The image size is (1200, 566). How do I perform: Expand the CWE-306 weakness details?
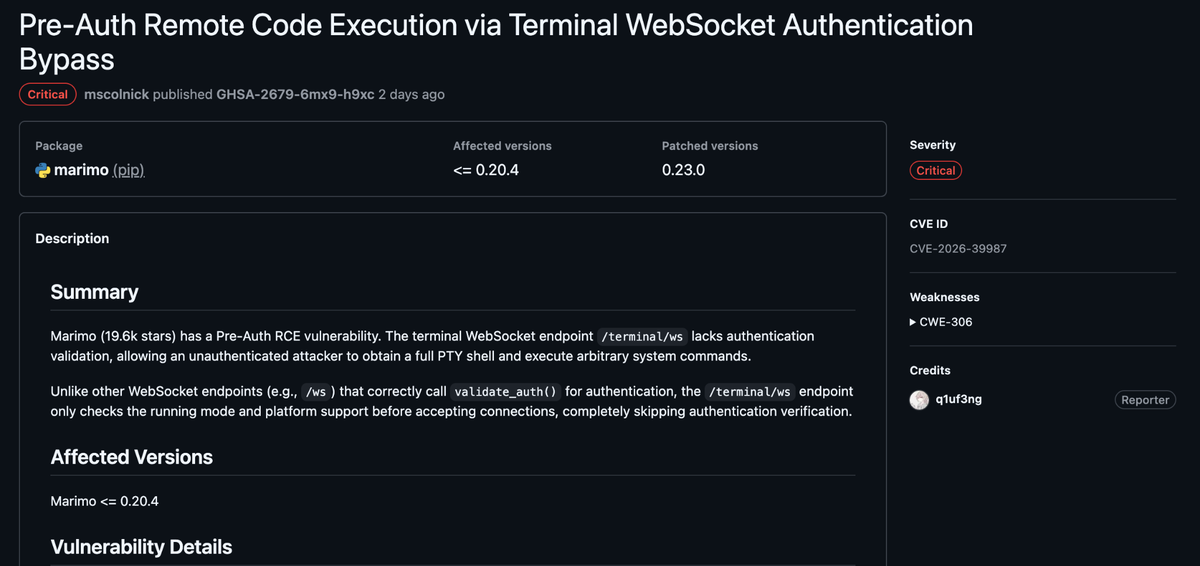tap(940, 322)
